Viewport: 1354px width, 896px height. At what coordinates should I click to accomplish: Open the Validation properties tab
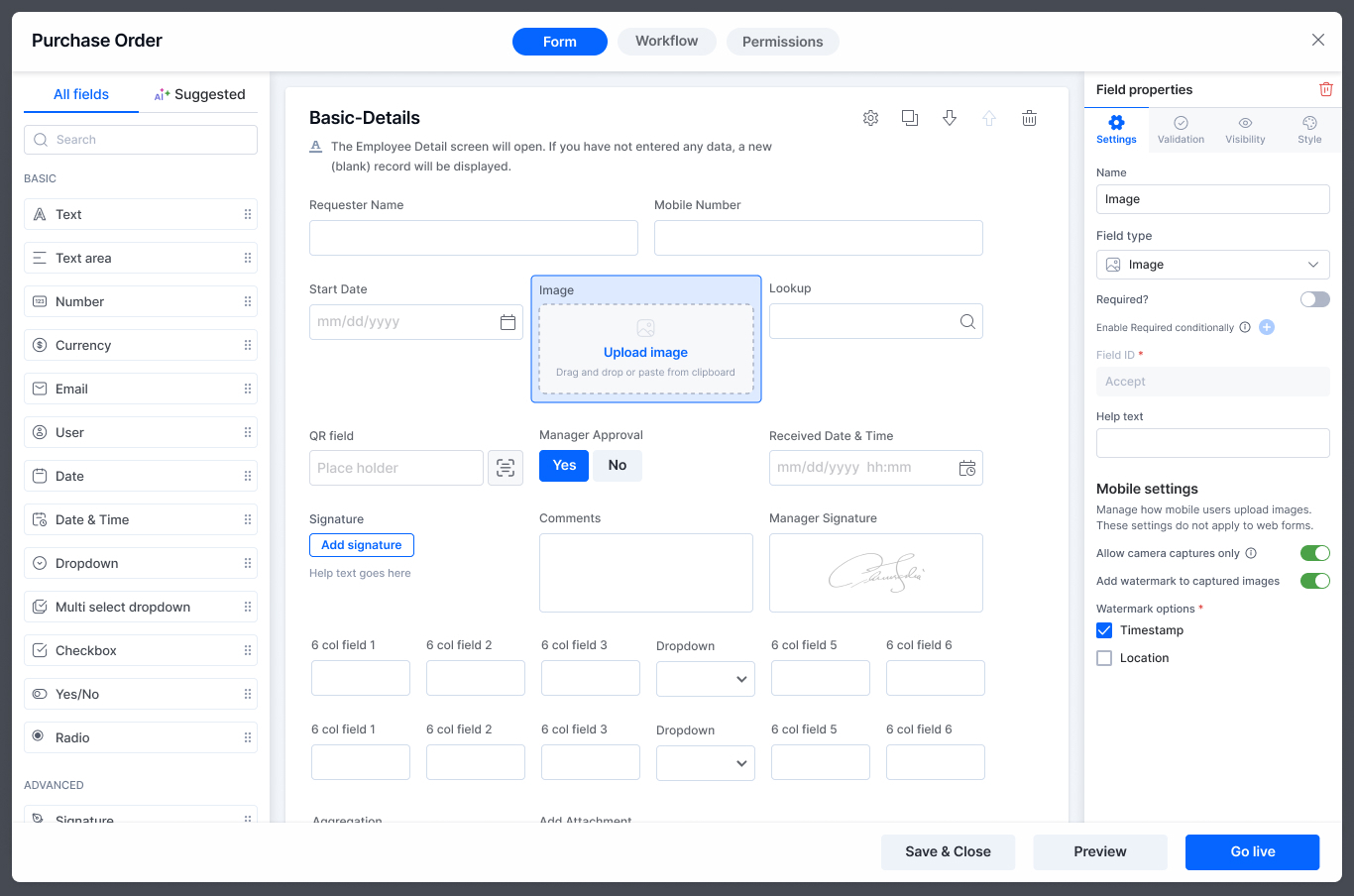1181,130
